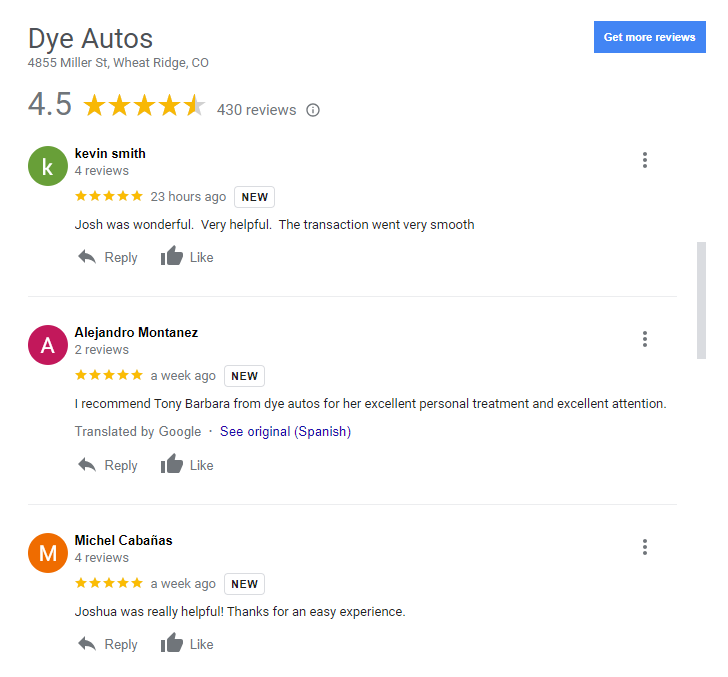
Task: Click the reviews list scrollbar thumb
Action: (701, 300)
